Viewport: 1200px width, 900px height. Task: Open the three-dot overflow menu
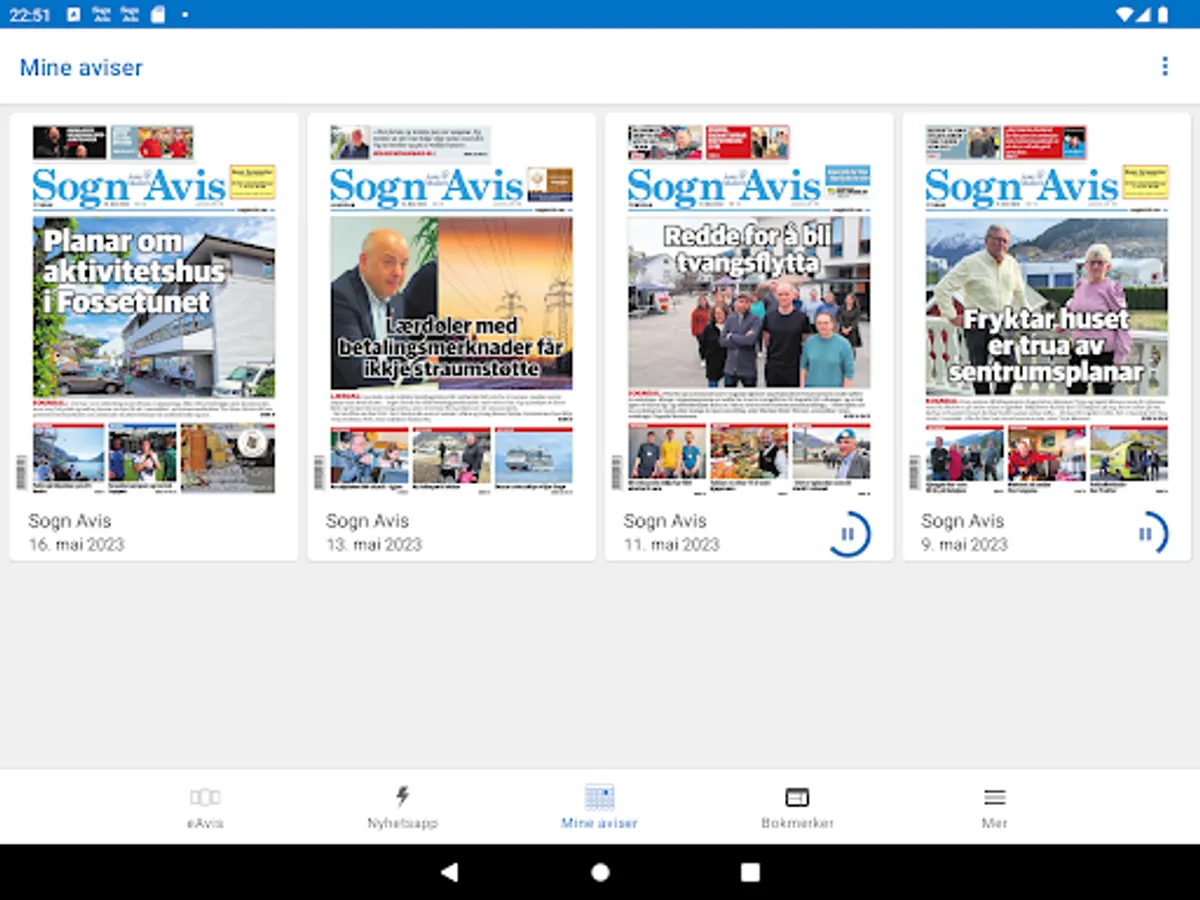[x=1165, y=67]
